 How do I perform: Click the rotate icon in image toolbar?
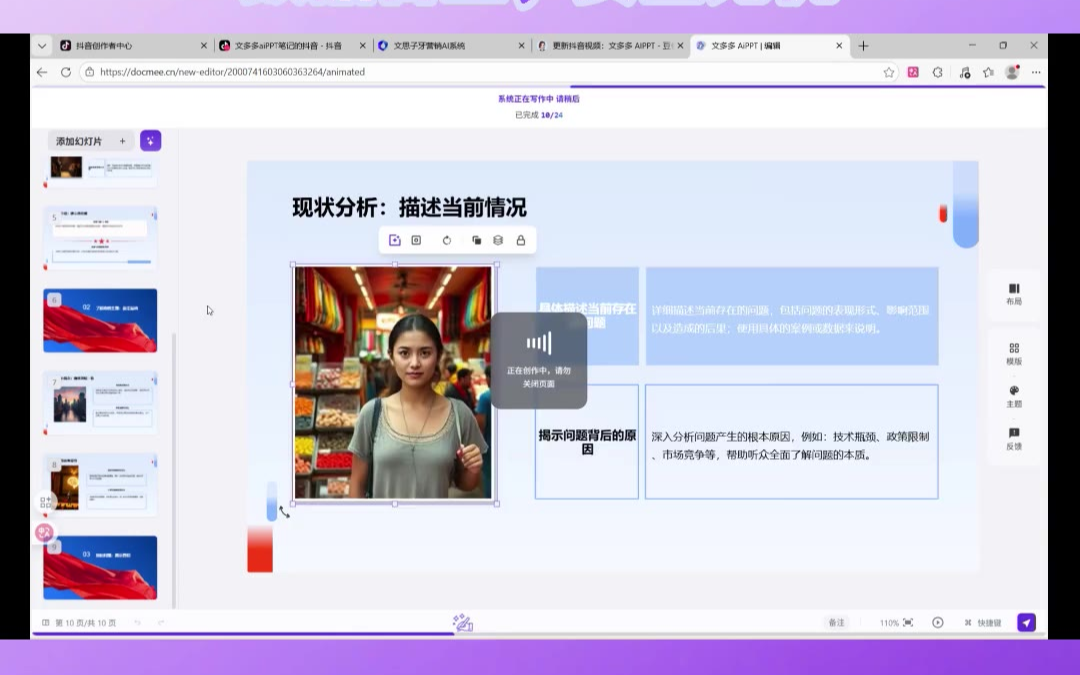447,240
